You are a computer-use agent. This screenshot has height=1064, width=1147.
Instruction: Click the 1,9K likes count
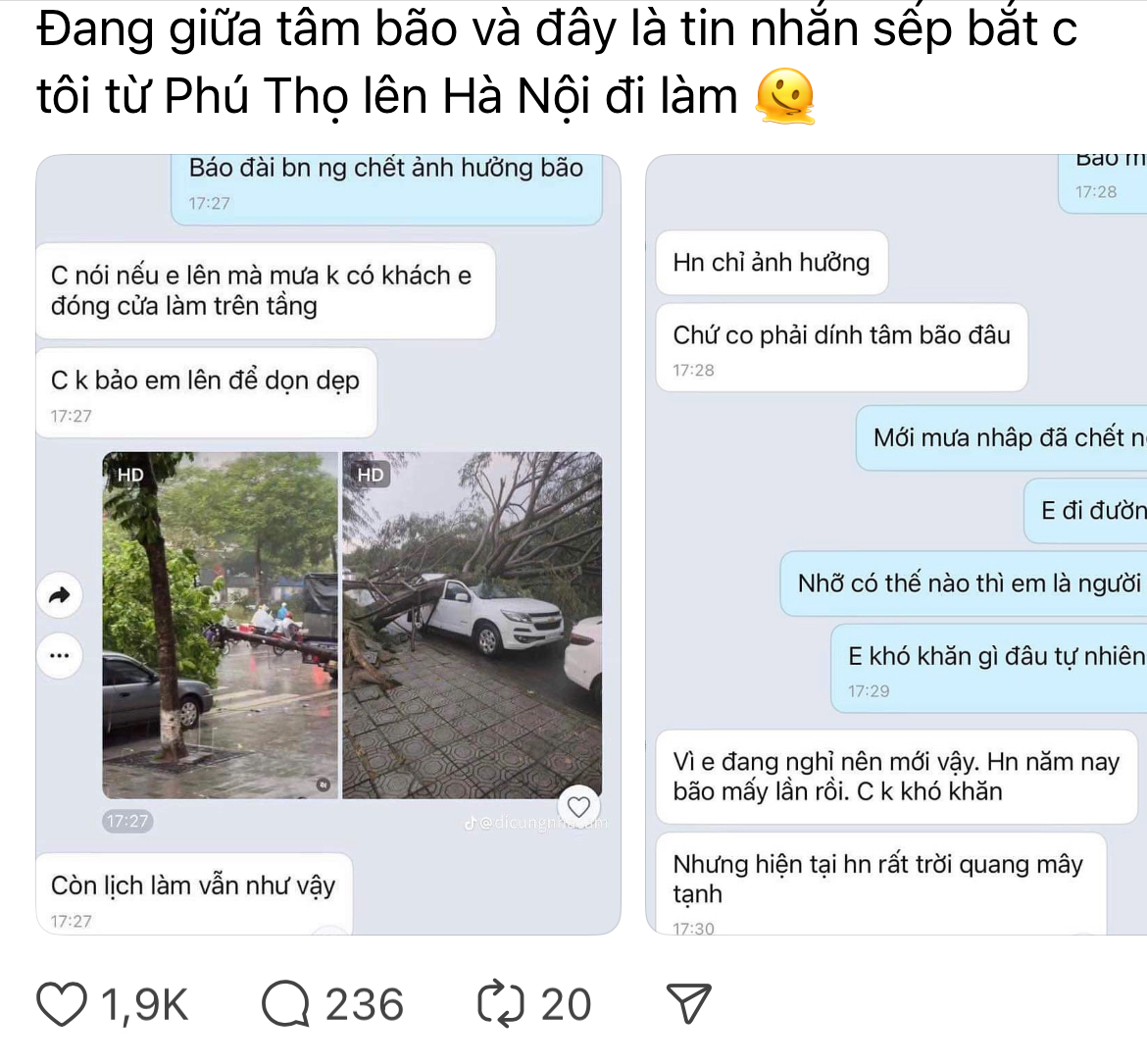[144, 1005]
